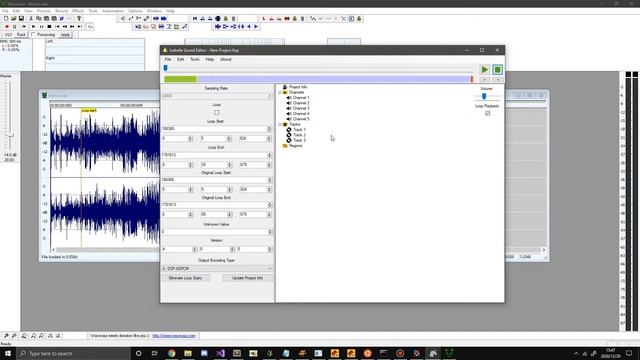This screenshot has height=360, width=640.
Task: Click zoom in icon in bottom Wavosaur toolbar
Action: (x=6, y=336)
